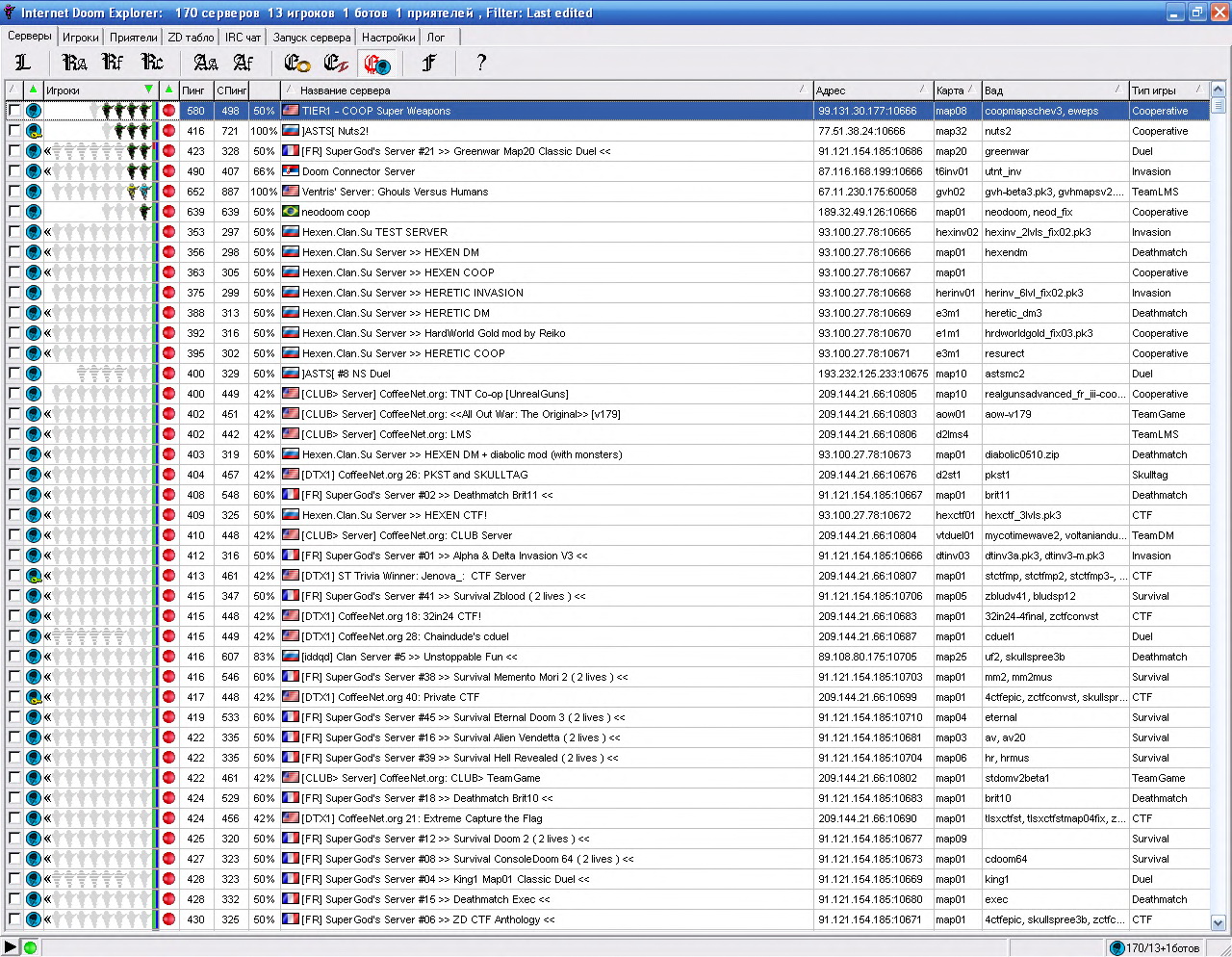Tick the checkbox for Doom Connector Server
1232x957 pixels.
click(14, 171)
